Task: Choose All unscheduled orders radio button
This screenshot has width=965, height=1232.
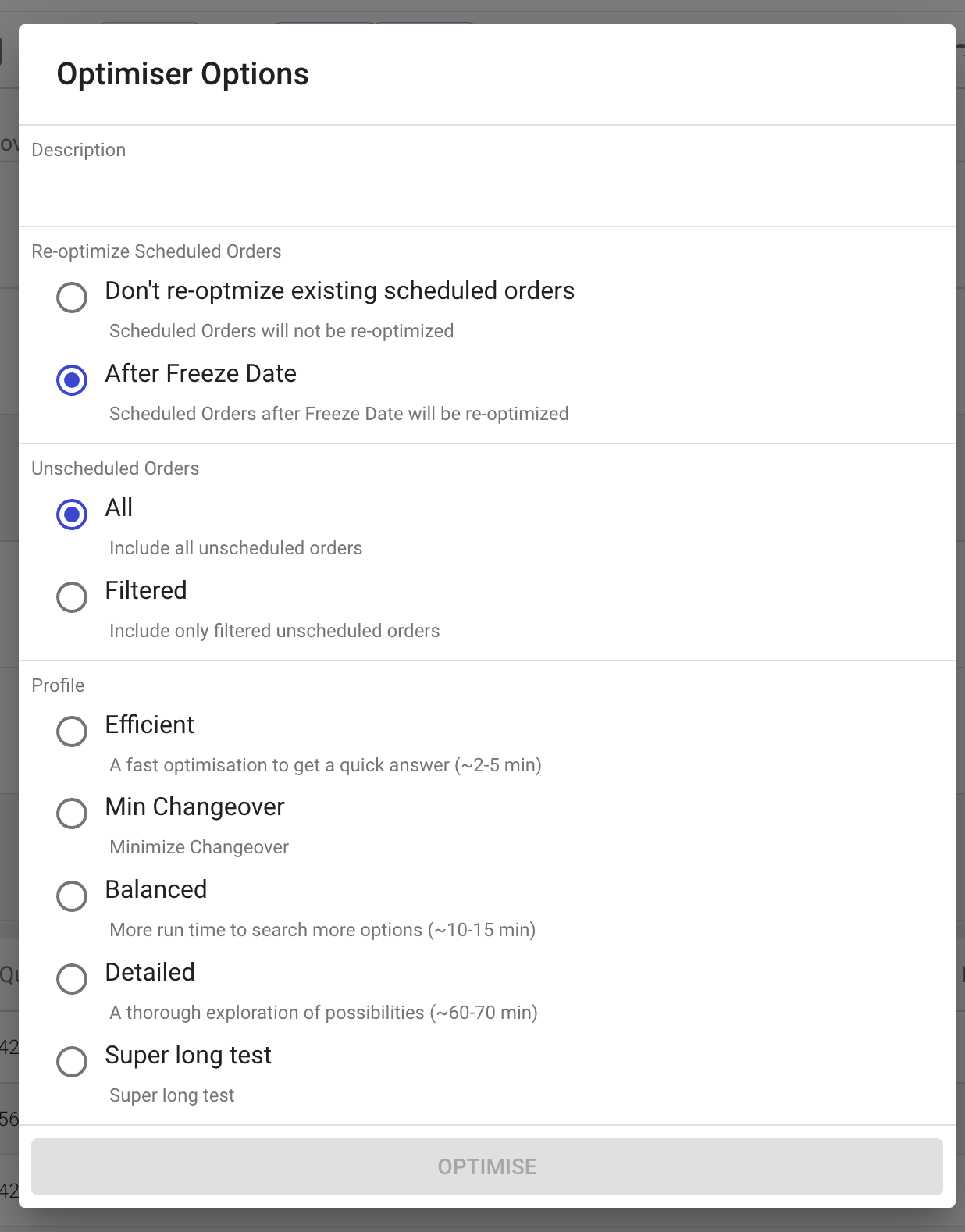Action: click(72, 515)
